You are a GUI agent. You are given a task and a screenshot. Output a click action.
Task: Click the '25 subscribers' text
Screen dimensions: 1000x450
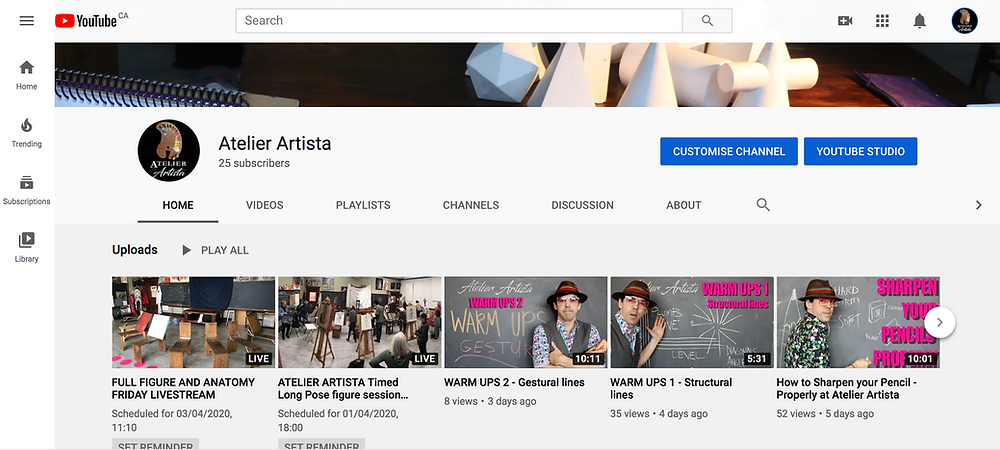click(254, 163)
